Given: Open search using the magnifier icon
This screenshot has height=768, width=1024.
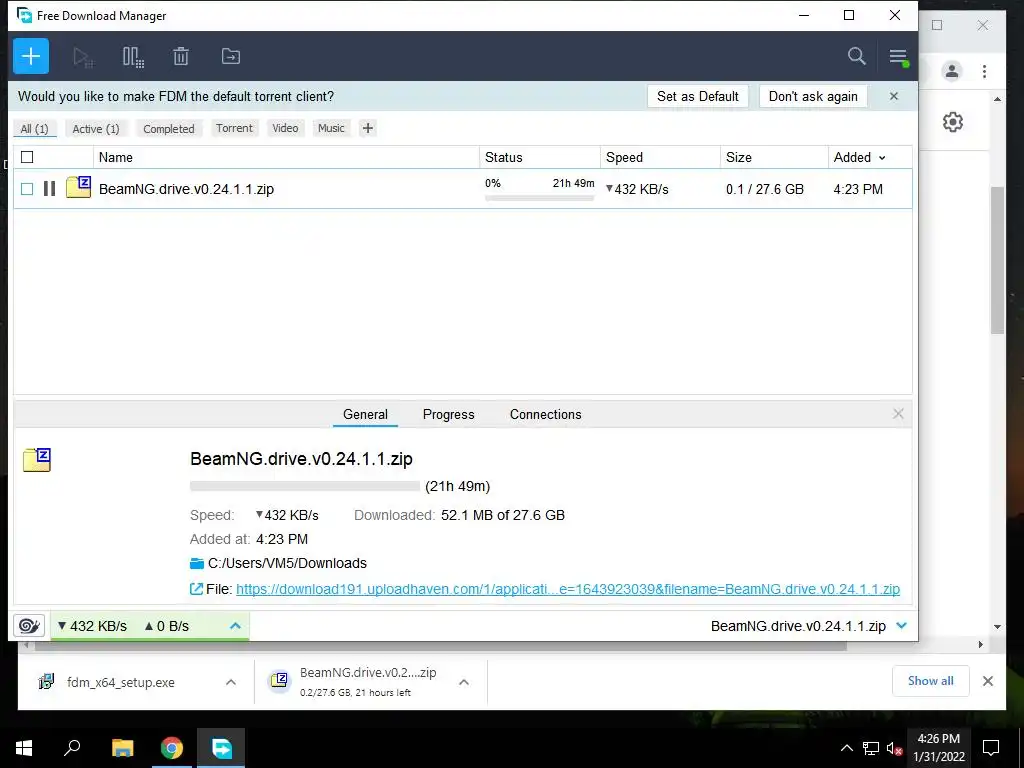Looking at the screenshot, I should point(857,56).
